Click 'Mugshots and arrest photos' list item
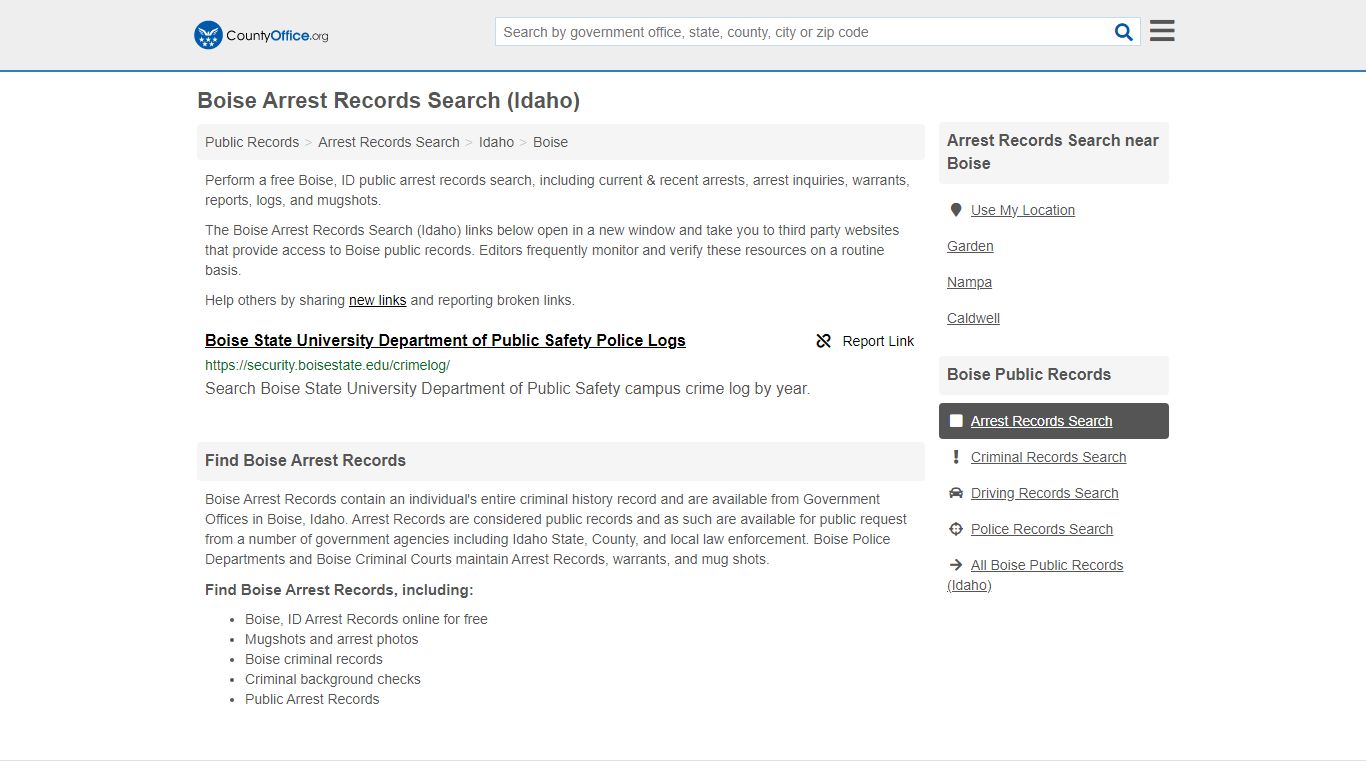 click(x=331, y=639)
